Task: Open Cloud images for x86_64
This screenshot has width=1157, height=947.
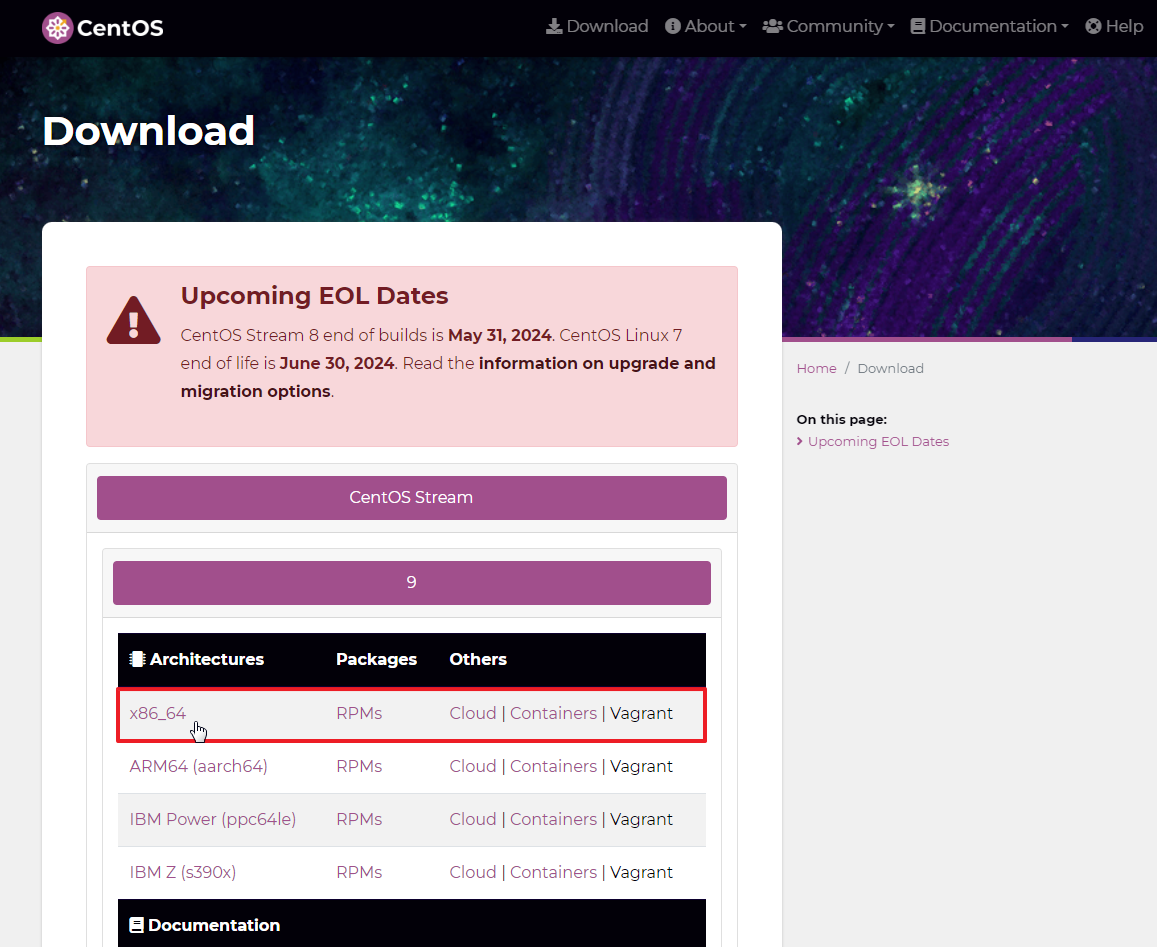Action: point(473,714)
